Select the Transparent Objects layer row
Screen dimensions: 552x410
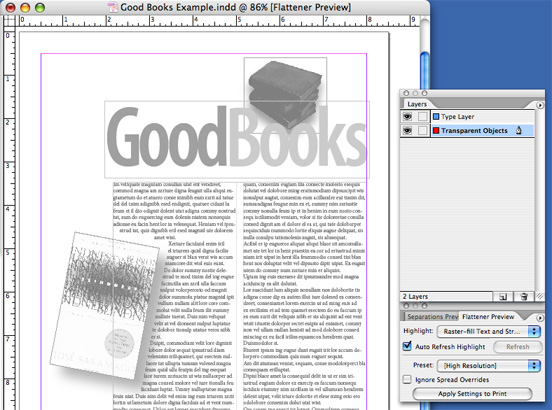pos(468,131)
